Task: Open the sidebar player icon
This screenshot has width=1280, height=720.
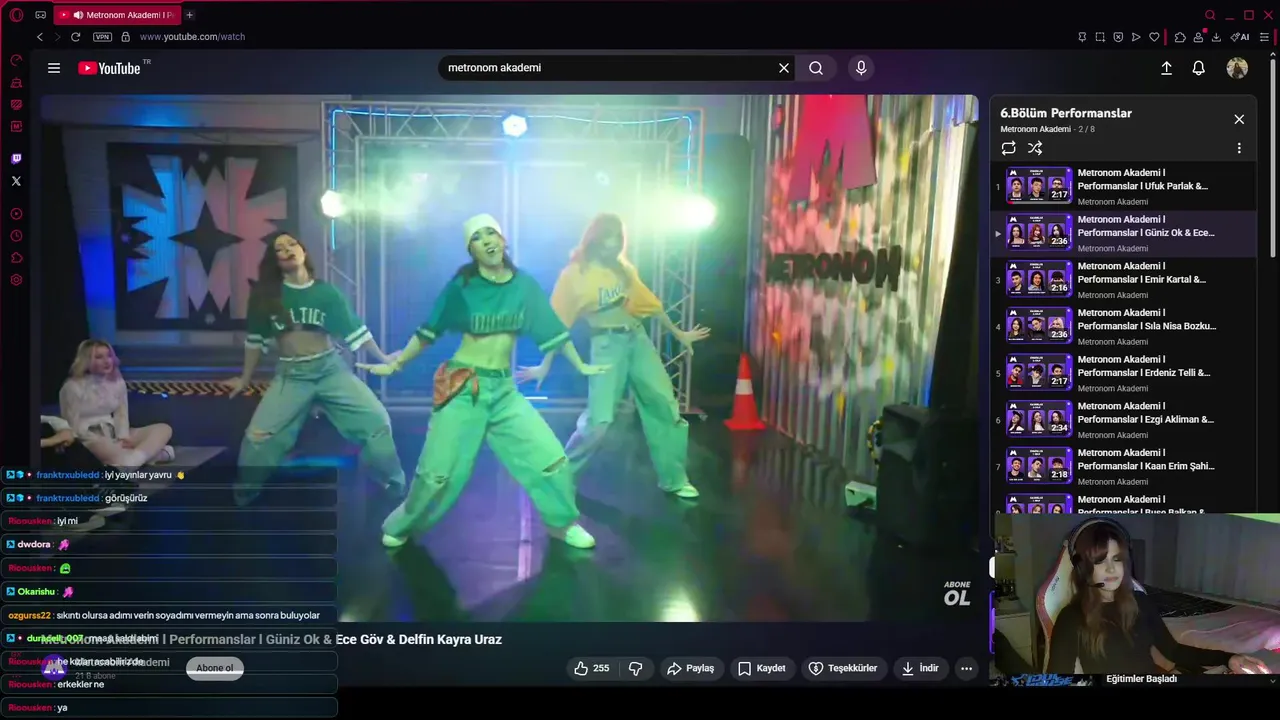Action: 16,214
